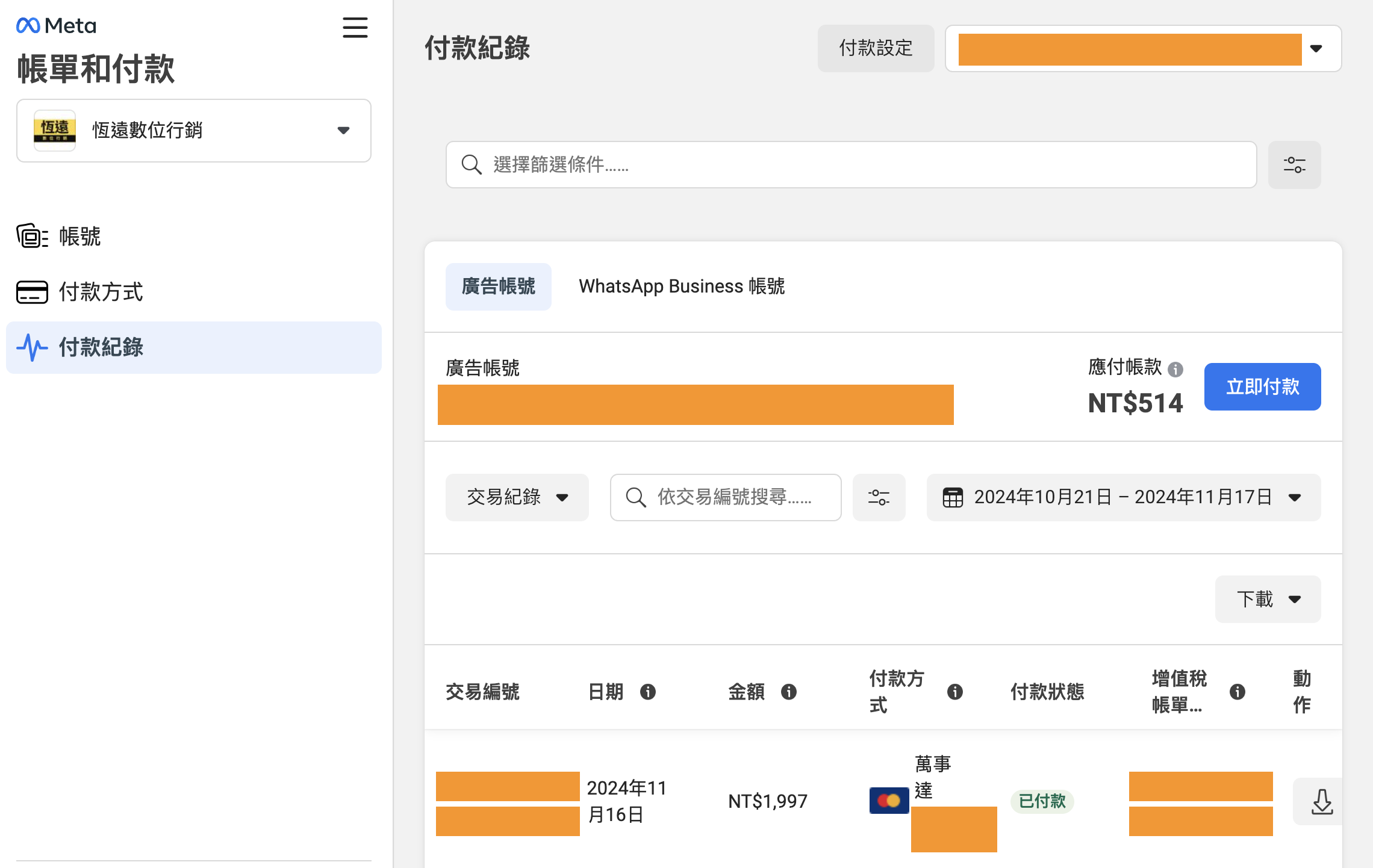This screenshot has height=868, width=1373.
Task: Click the Meta logo
Action: click(57, 26)
